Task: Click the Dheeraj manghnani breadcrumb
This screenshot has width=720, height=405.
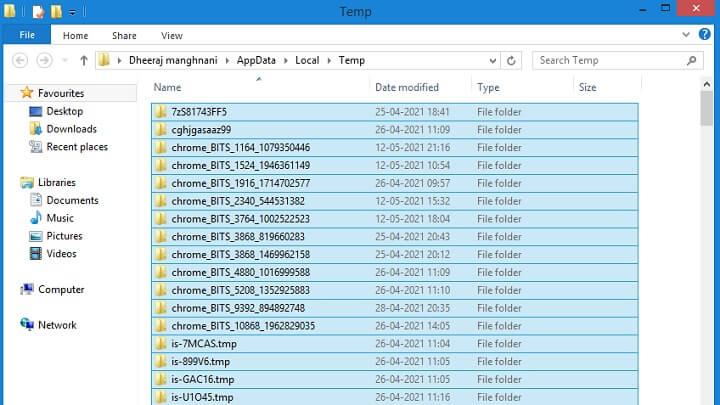Action: click(x=173, y=60)
